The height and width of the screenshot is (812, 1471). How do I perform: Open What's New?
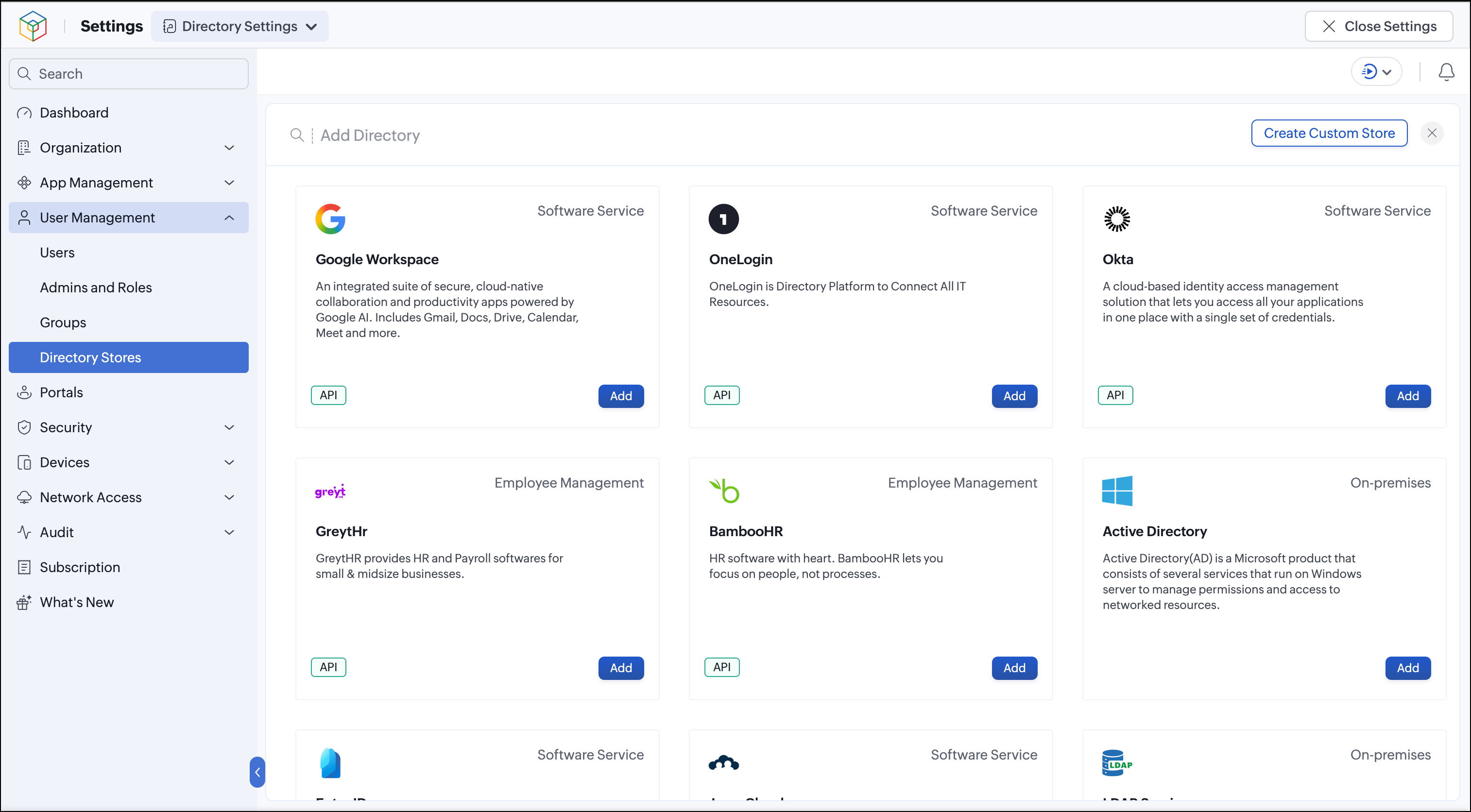[x=128, y=602]
